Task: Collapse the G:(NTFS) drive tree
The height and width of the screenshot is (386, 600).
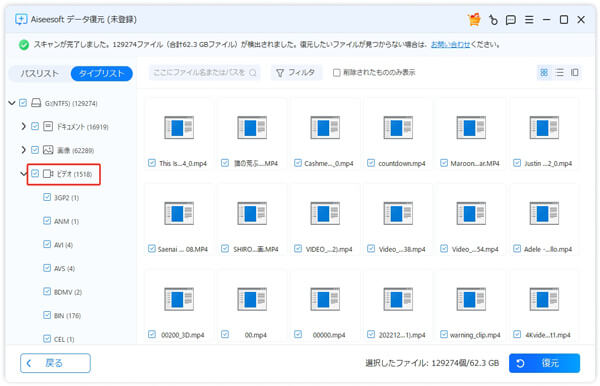Action: tap(12, 103)
